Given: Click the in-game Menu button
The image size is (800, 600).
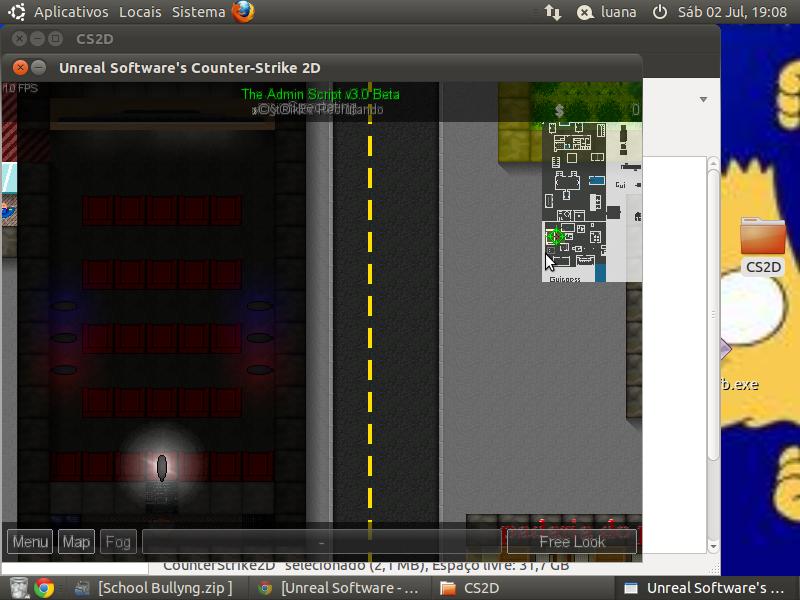Looking at the screenshot, I should pos(30,542).
